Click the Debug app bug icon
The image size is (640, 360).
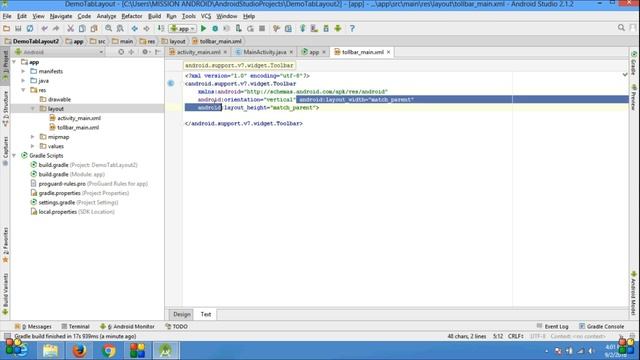pyautogui.click(x=215, y=29)
